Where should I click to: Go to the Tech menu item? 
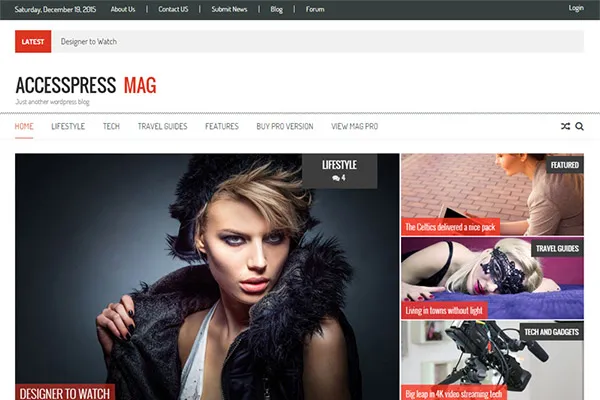pyautogui.click(x=111, y=127)
